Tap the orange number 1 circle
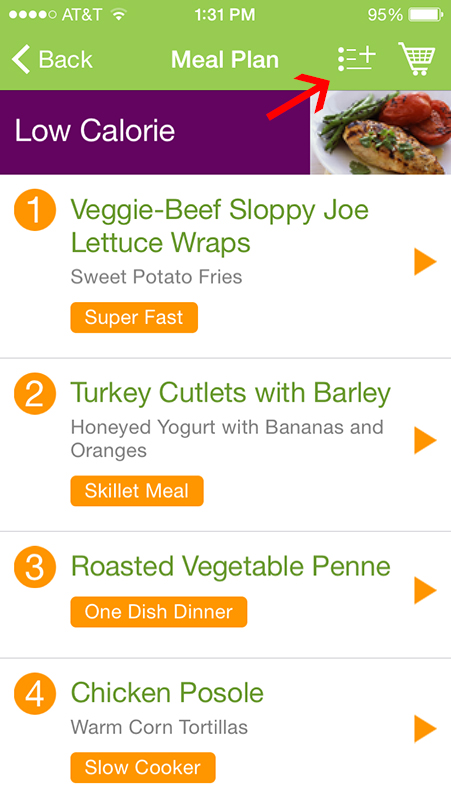 point(35,210)
